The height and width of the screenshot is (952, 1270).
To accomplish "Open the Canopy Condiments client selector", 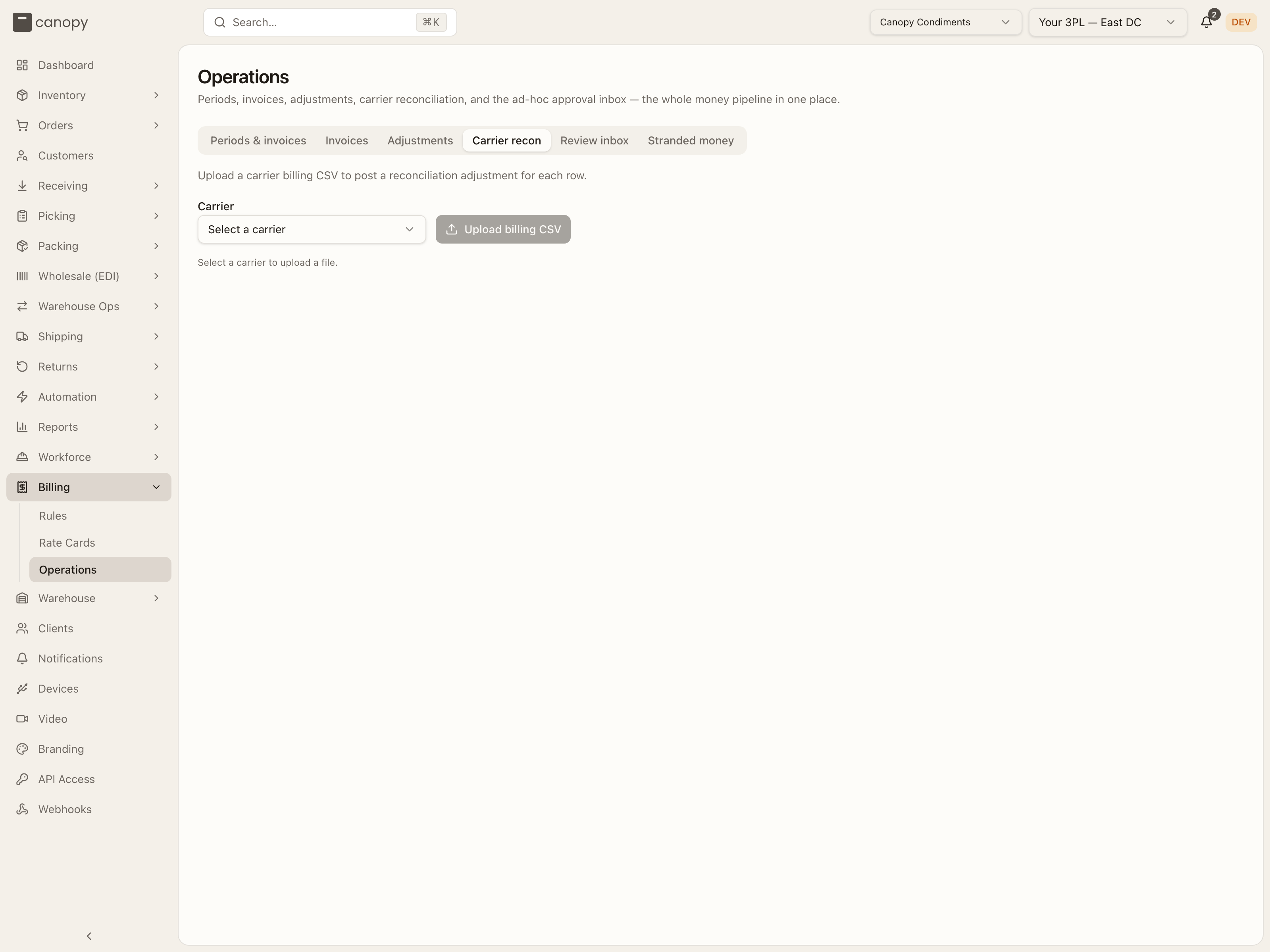I will (x=945, y=22).
